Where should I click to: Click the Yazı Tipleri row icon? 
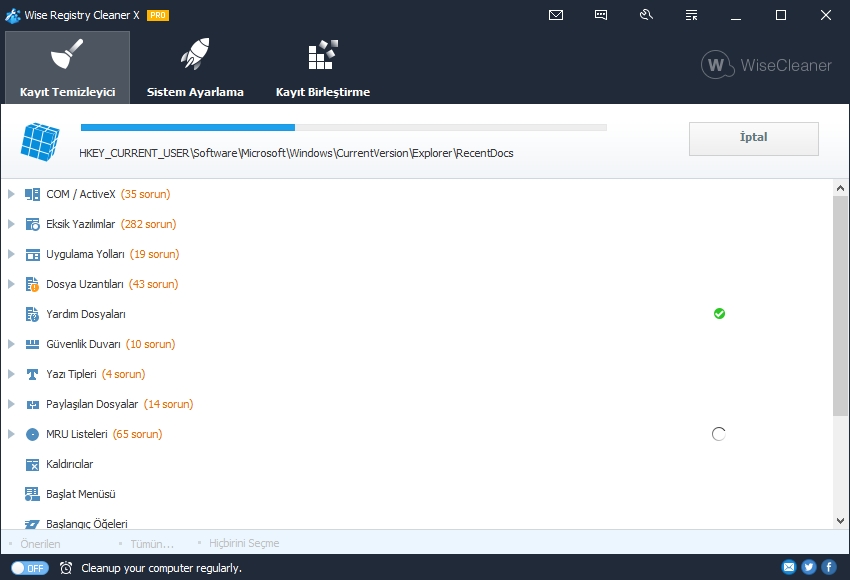pyautogui.click(x=33, y=374)
